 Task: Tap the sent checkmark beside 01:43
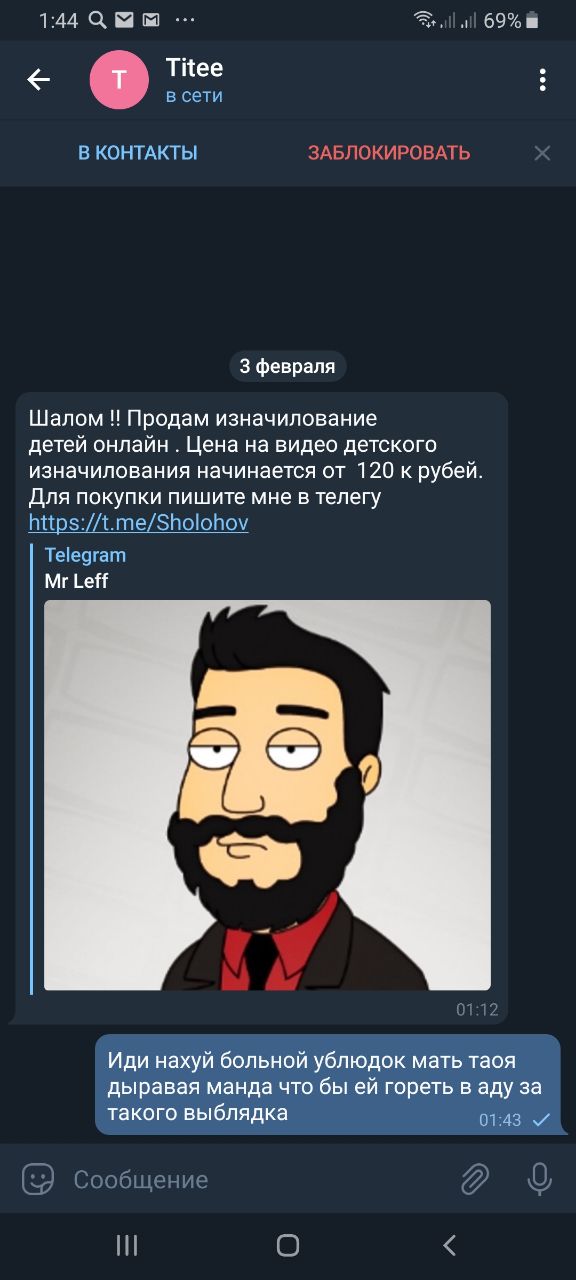(541, 1120)
